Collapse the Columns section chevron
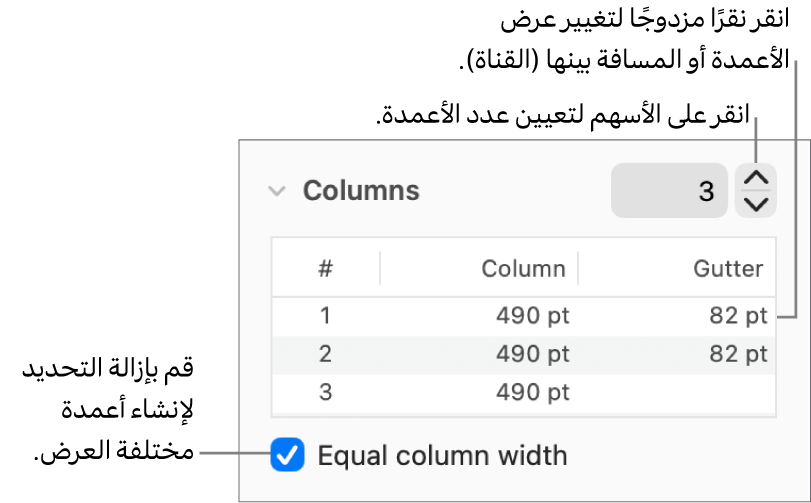811x503 pixels. [277, 191]
